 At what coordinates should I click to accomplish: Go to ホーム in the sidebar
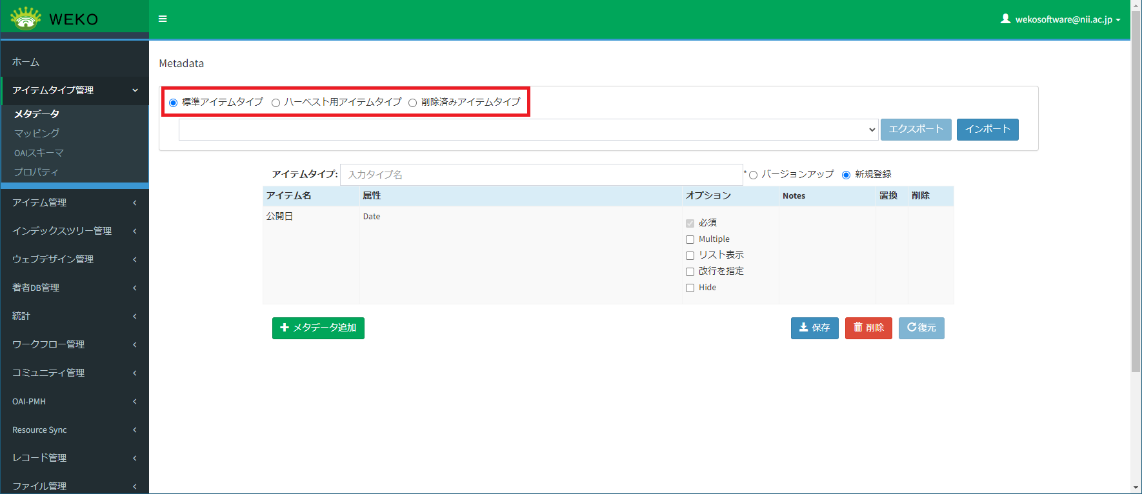[x=26, y=62]
